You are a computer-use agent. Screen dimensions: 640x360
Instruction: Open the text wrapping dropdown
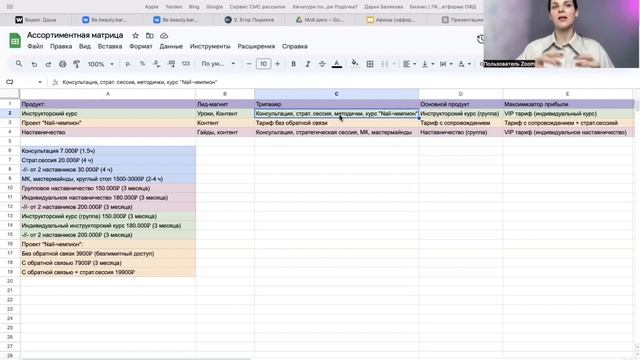pyautogui.click(x=446, y=64)
